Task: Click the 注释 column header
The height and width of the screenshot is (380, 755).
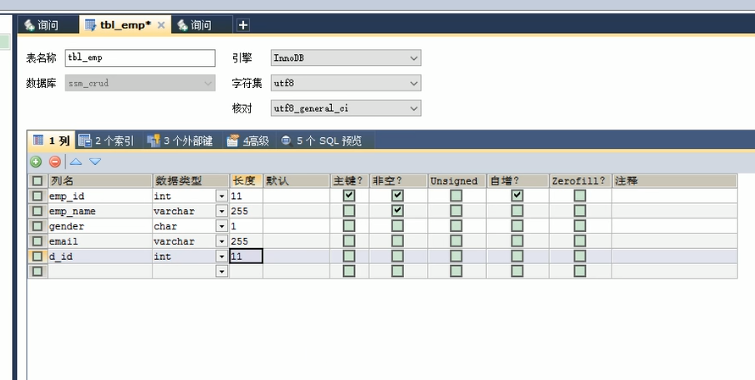Action: coord(675,181)
